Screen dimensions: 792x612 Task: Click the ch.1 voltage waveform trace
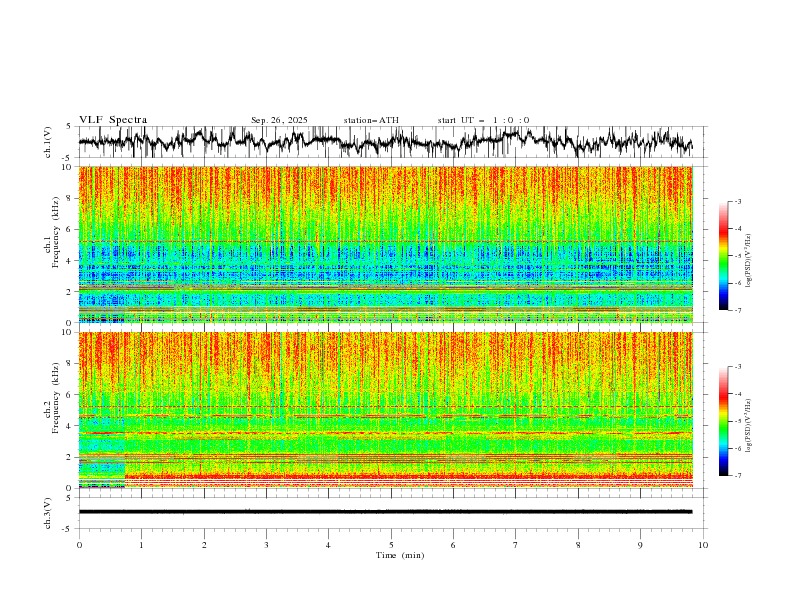point(385,142)
